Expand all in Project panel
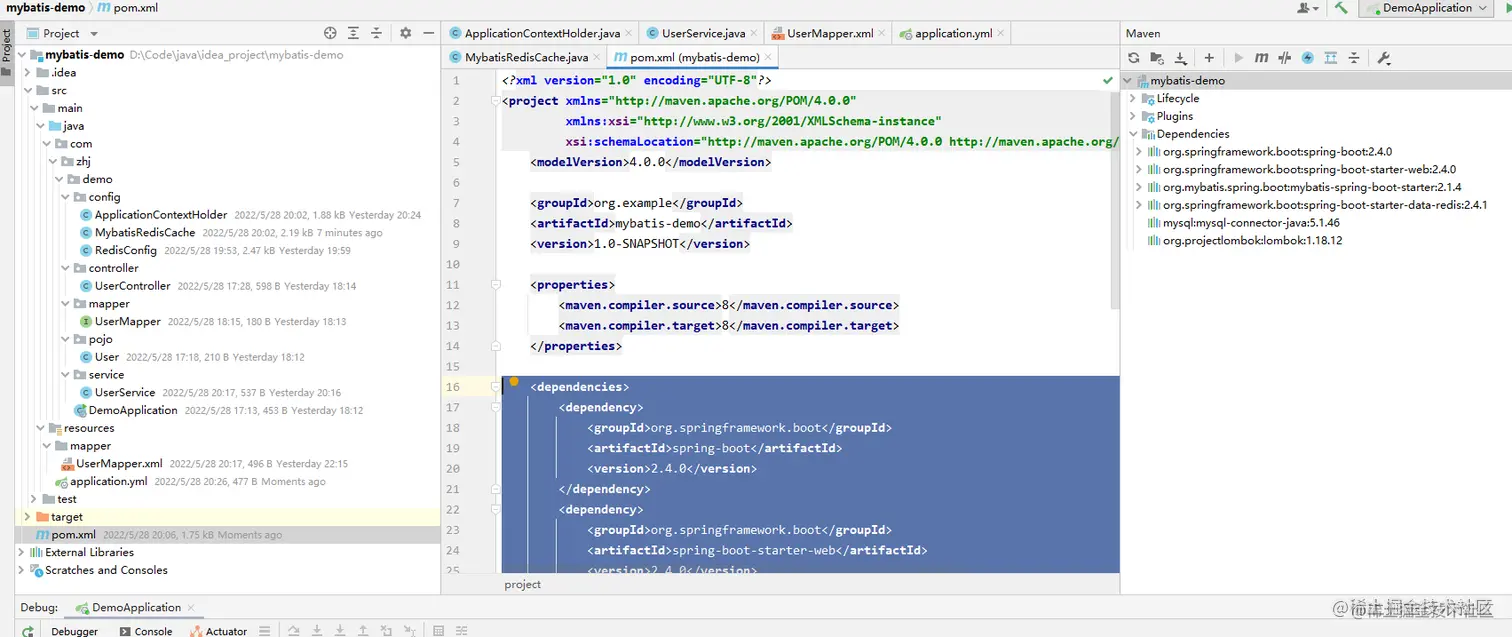 tap(353, 33)
